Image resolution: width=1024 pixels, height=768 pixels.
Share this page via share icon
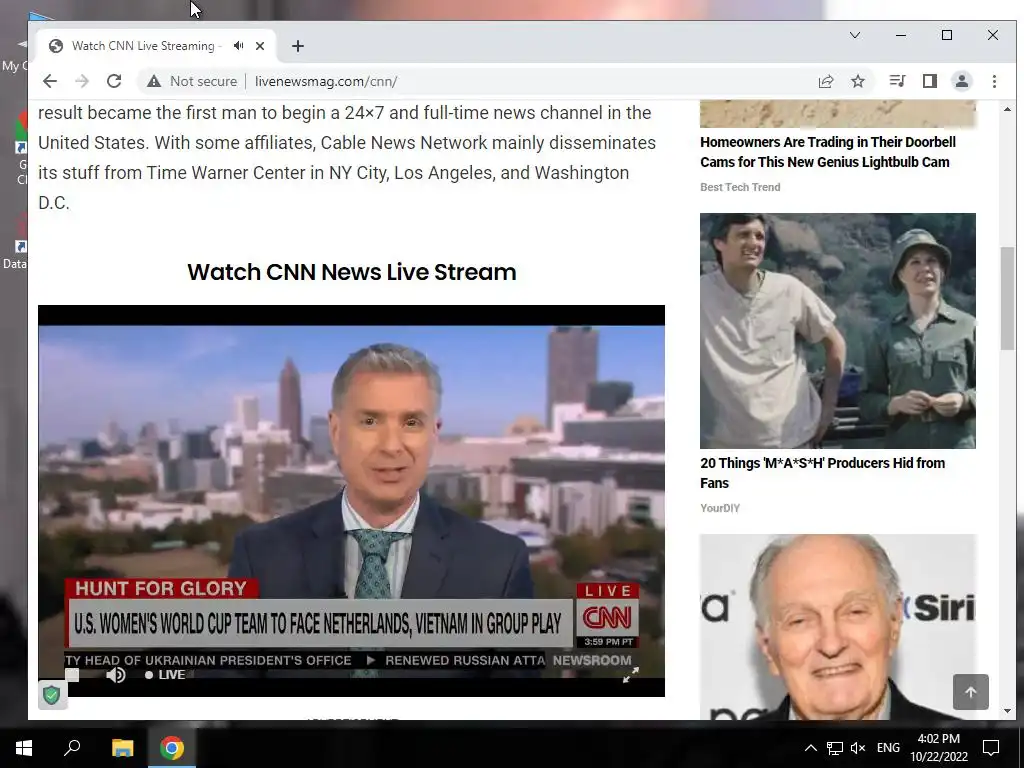(825, 81)
